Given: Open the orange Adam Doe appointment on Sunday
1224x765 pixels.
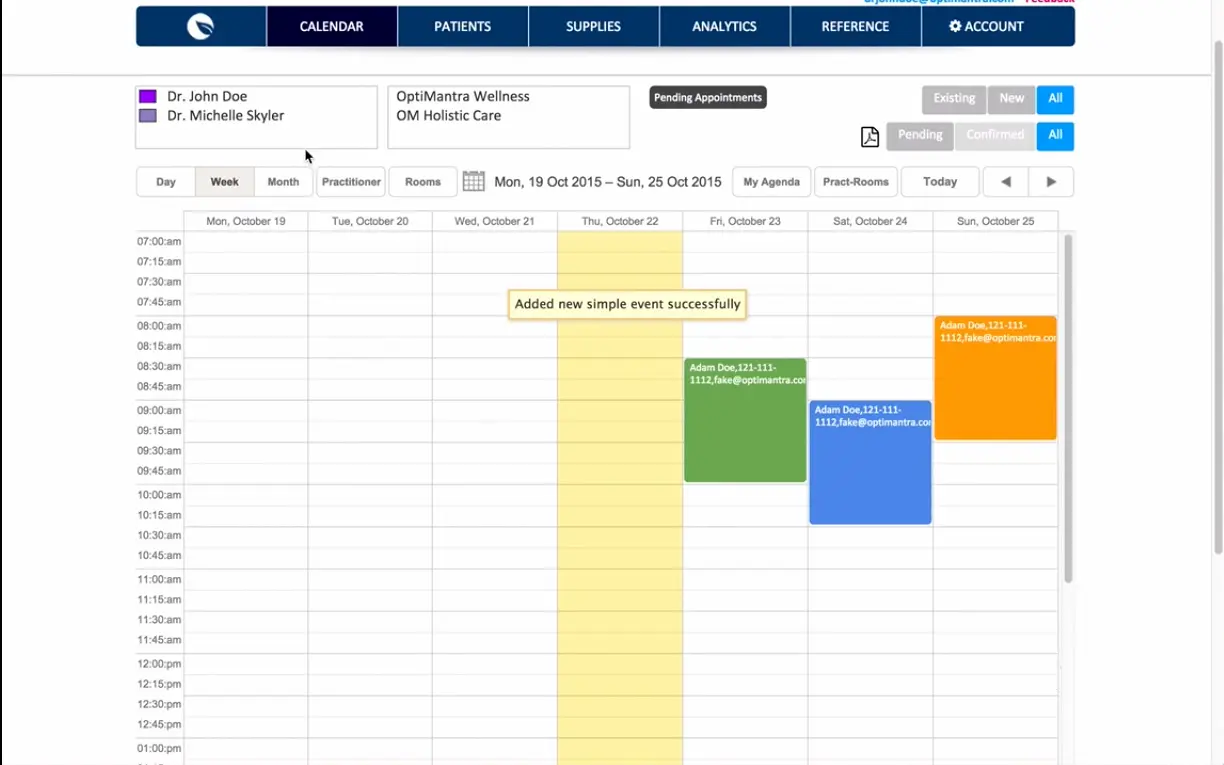Looking at the screenshot, I should pyautogui.click(x=995, y=378).
